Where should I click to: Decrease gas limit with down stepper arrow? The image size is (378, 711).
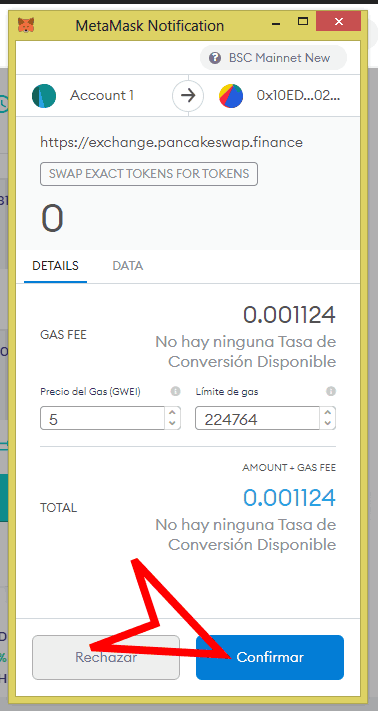click(328, 424)
